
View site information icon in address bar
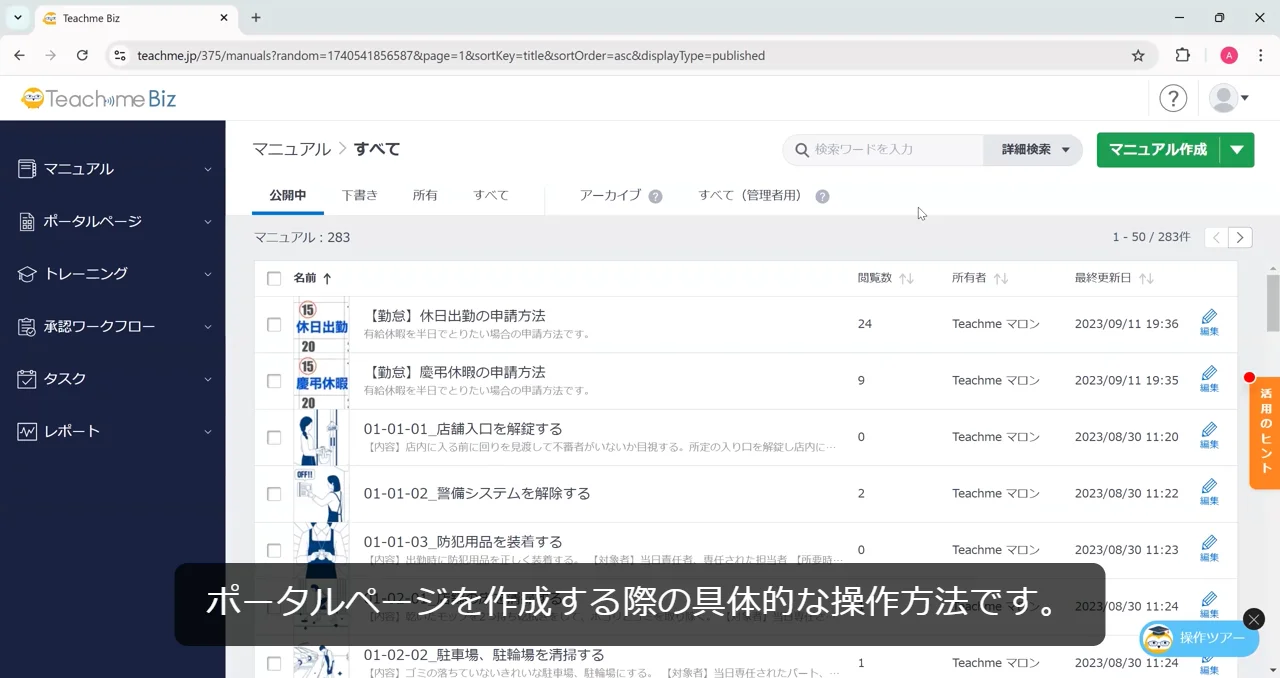(120, 56)
